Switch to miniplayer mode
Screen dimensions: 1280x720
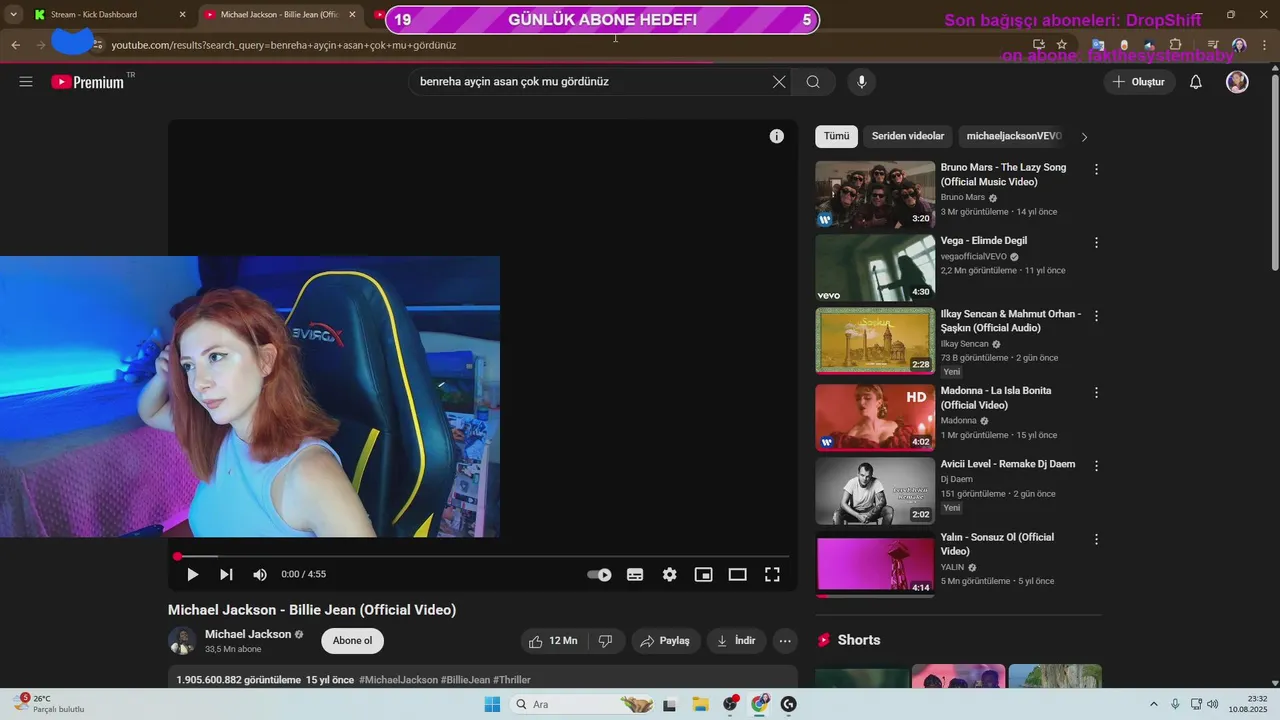pyautogui.click(x=703, y=575)
